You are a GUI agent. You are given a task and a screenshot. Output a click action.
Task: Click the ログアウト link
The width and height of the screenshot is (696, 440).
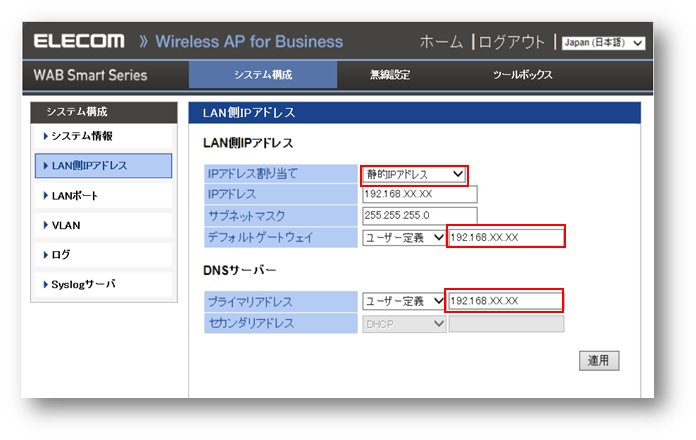511,42
